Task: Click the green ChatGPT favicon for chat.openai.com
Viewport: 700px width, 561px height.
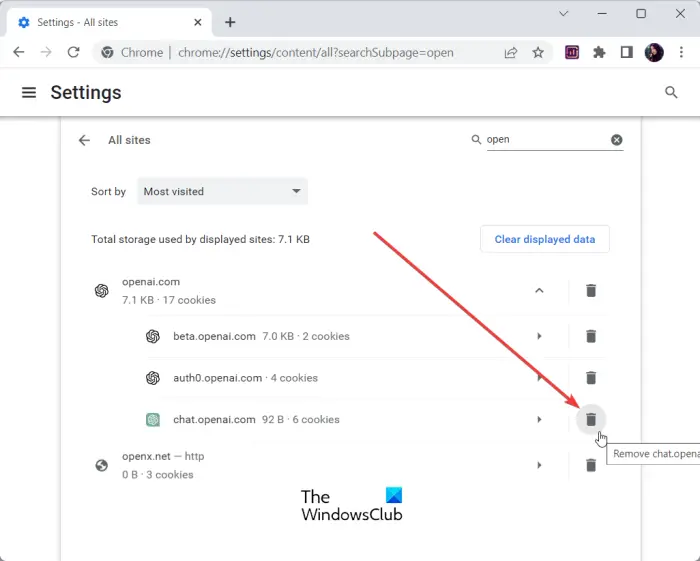Action: coord(153,419)
